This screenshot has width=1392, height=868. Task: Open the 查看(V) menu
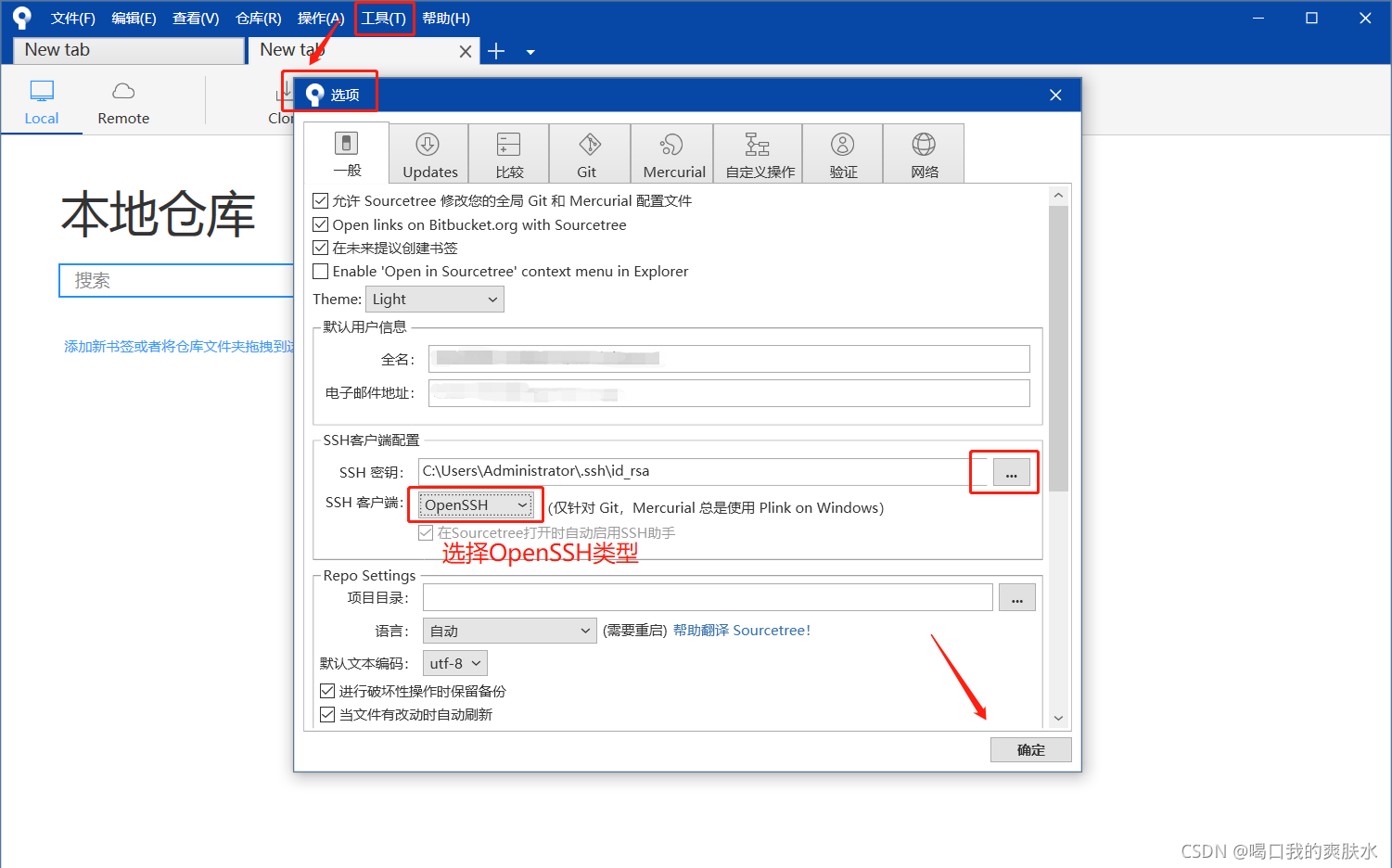coord(196,19)
